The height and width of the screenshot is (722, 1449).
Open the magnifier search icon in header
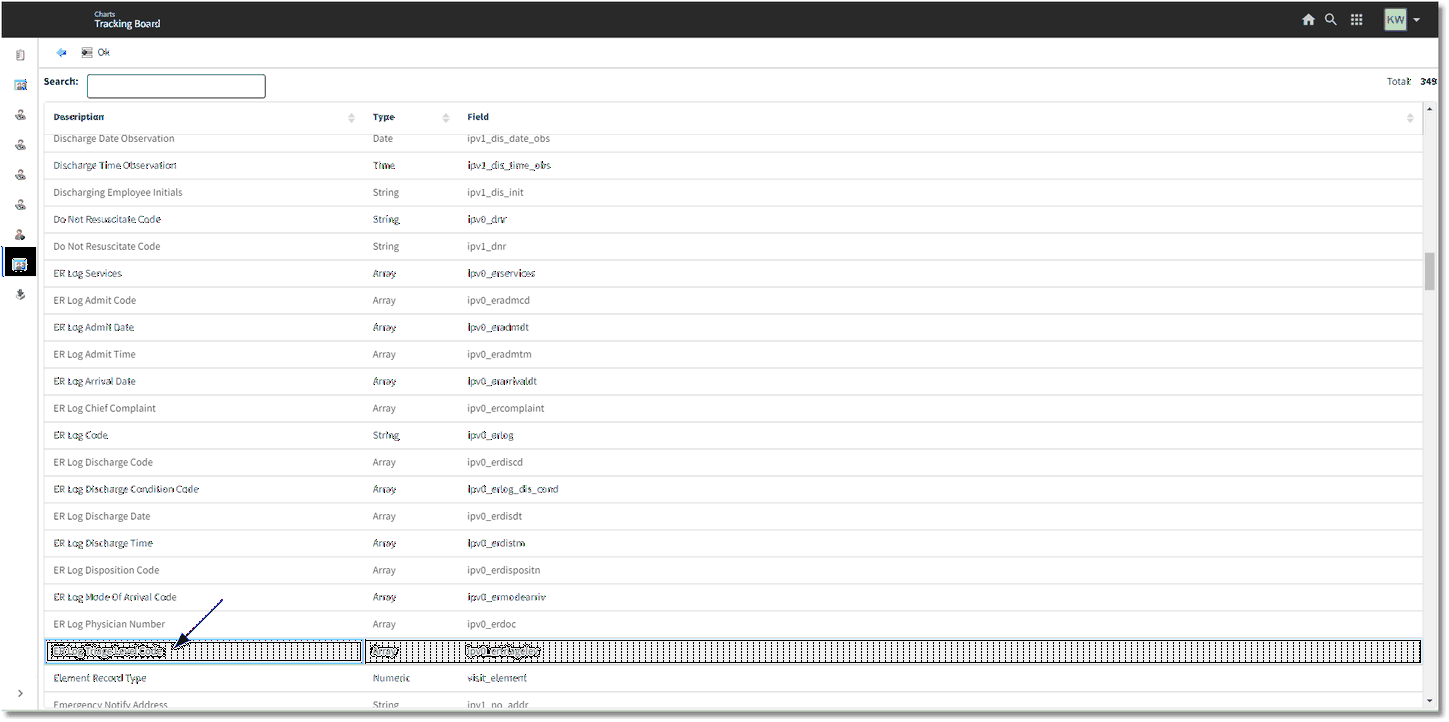1331,19
